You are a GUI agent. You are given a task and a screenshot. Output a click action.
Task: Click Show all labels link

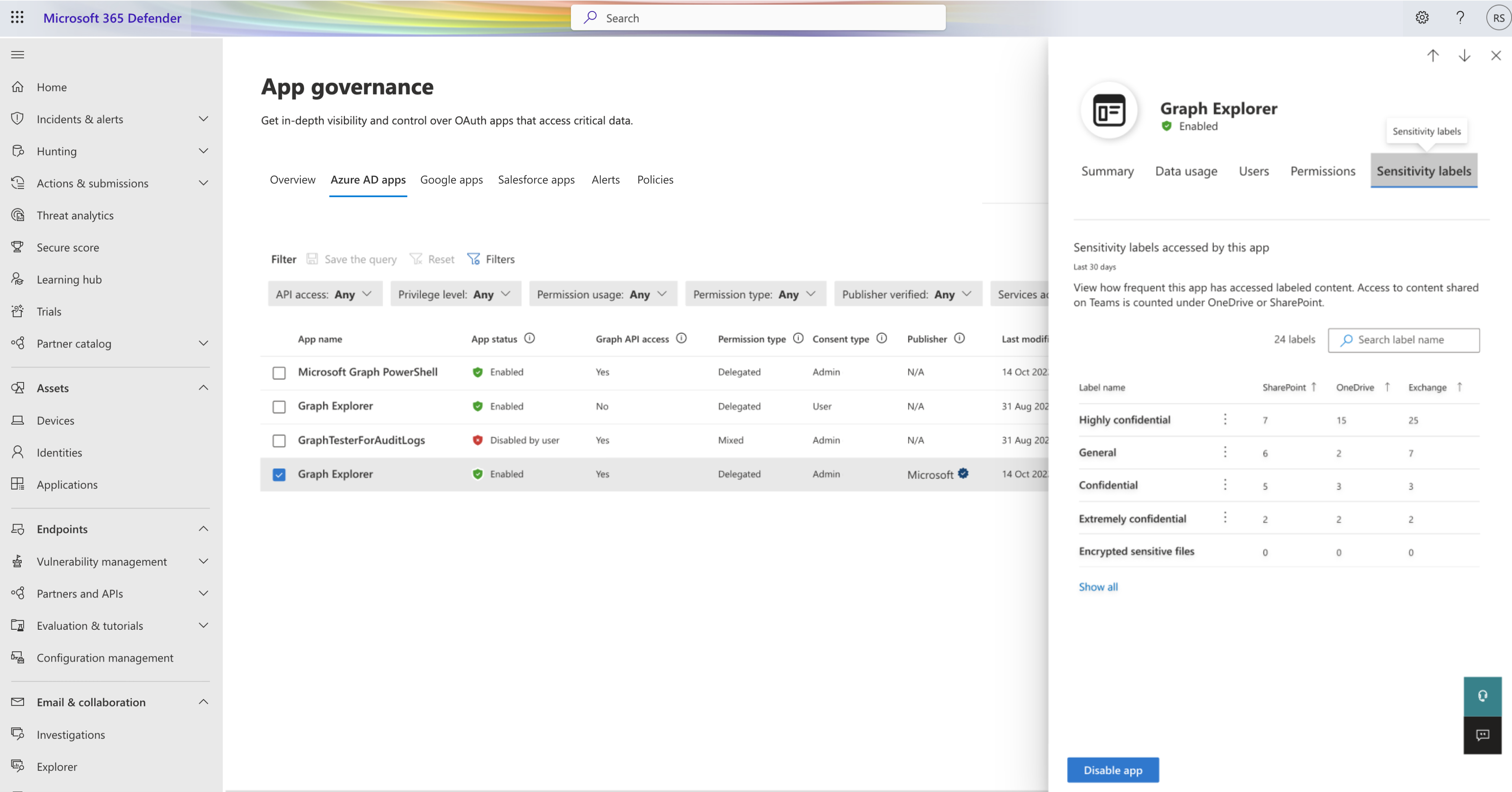click(1098, 587)
